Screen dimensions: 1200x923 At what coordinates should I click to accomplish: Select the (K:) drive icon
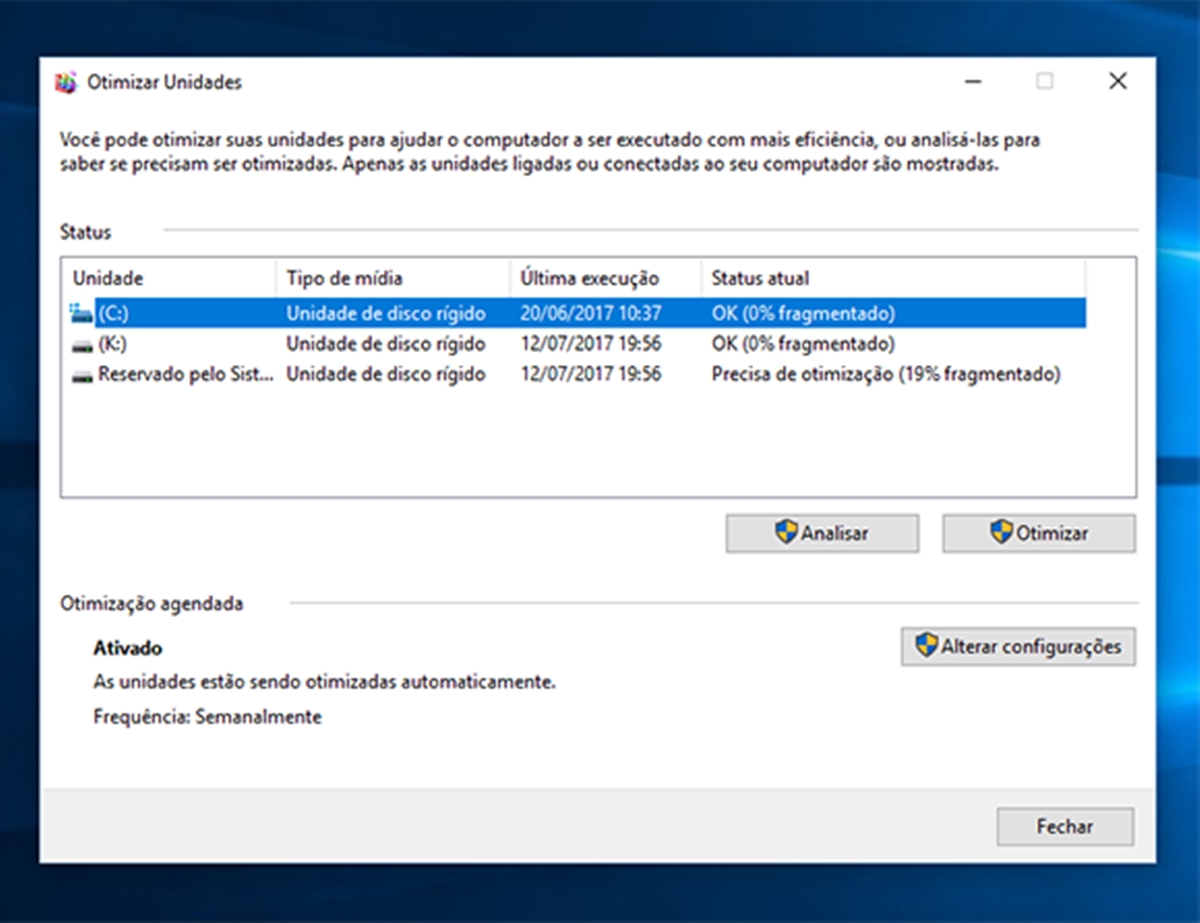point(81,345)
